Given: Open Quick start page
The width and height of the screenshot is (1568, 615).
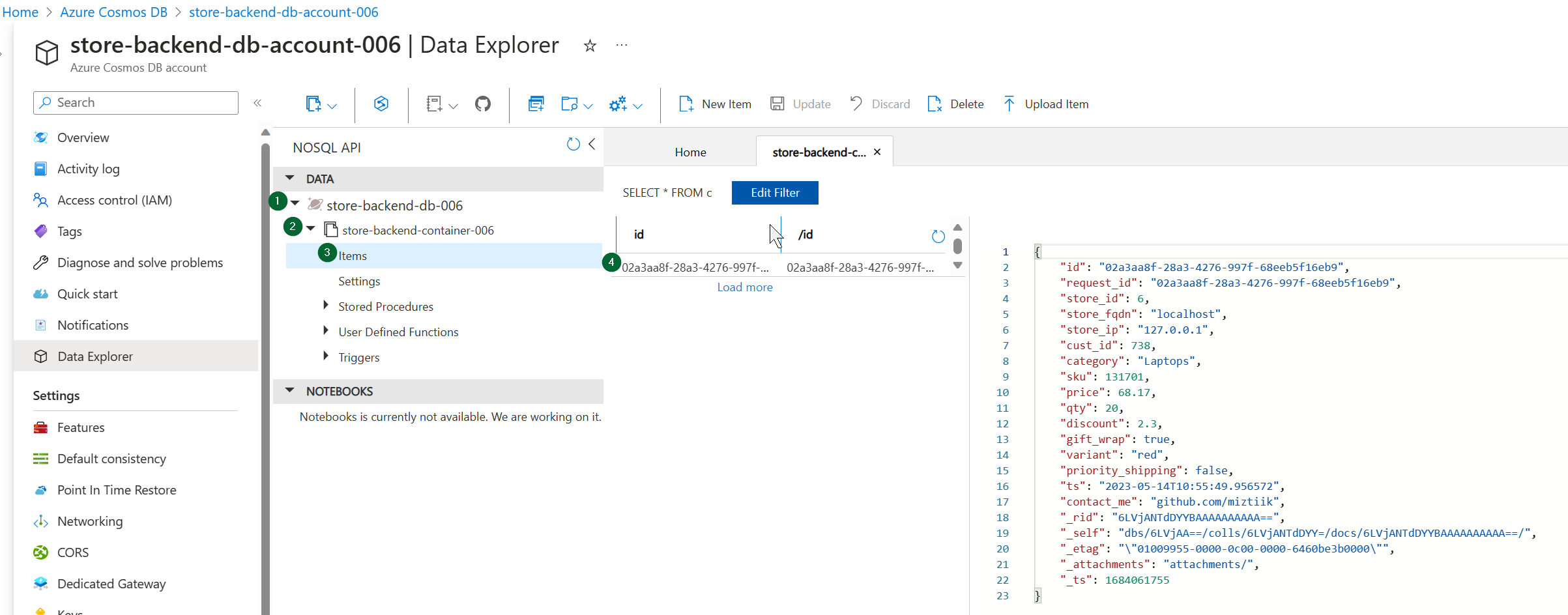Looking at the screenshot, I should [x=87, y=294].
